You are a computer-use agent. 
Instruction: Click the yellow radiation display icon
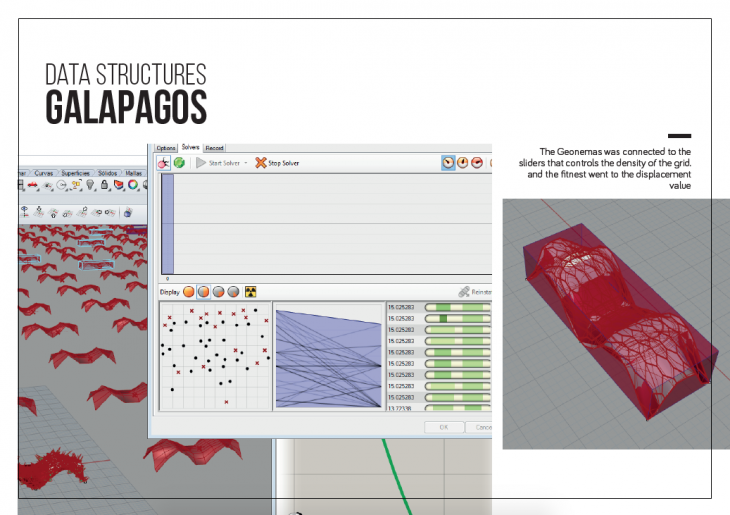tap(250, 292)
